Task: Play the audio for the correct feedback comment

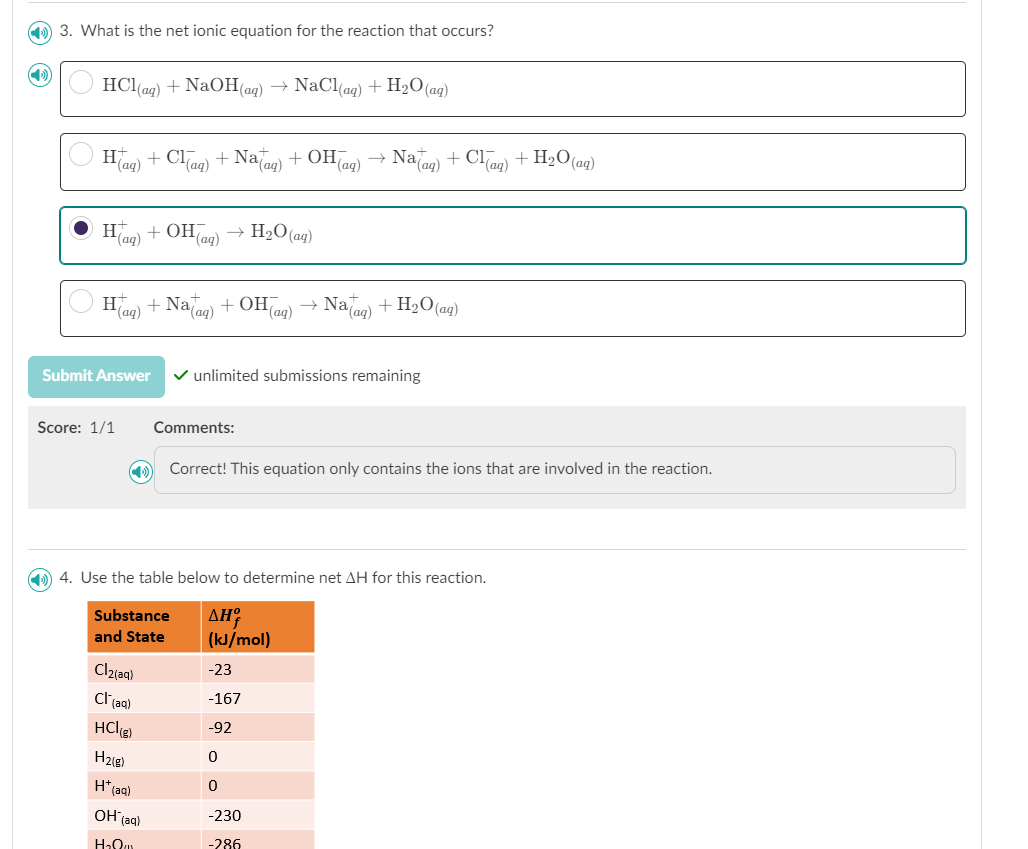Action: [x=139, y=471]
